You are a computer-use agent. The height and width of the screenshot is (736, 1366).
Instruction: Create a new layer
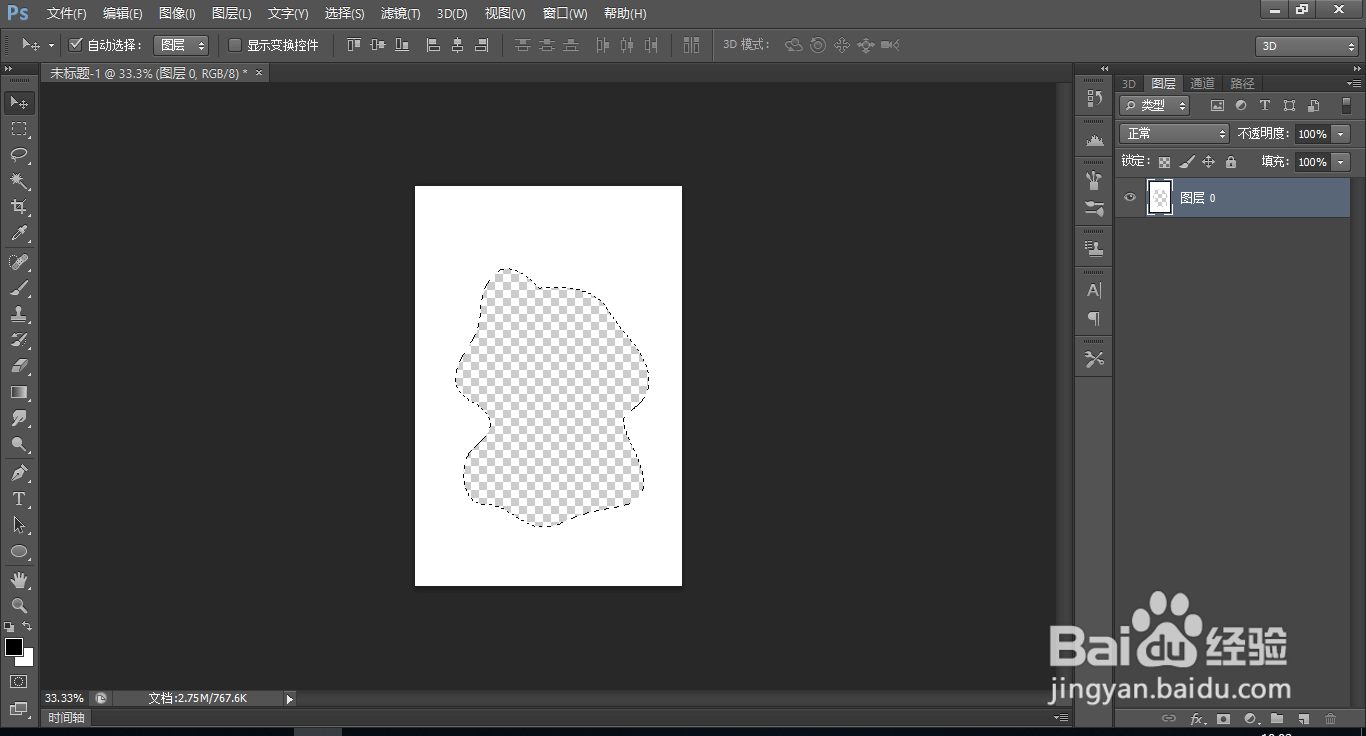(1304, 718)
